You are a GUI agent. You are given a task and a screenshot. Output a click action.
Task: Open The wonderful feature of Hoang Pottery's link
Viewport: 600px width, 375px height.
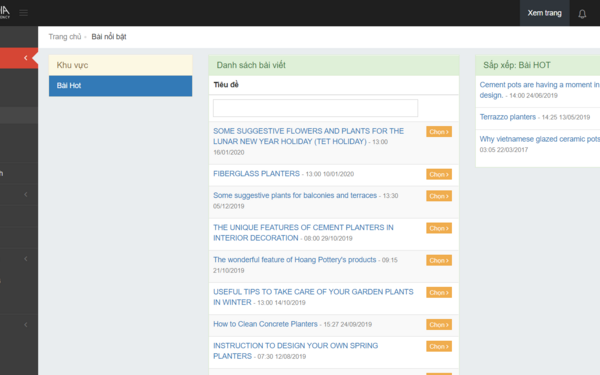click(295, 260)
